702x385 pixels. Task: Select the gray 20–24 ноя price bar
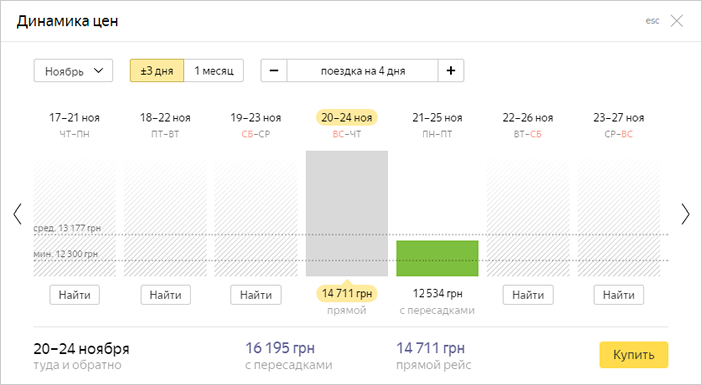pyautogui.click(x=347, y=214)
